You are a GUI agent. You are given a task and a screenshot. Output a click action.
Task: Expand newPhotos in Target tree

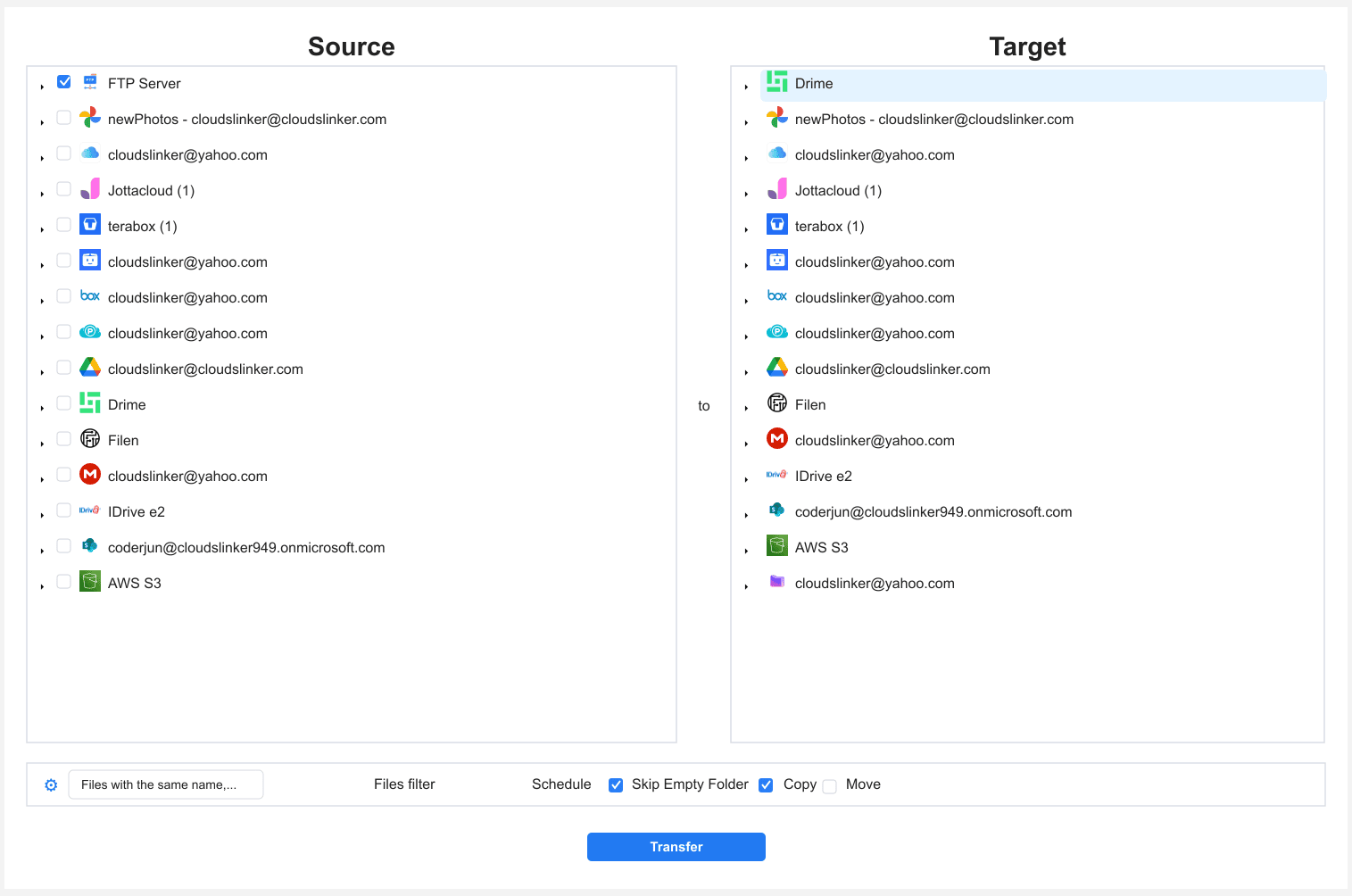coord(746,122)
